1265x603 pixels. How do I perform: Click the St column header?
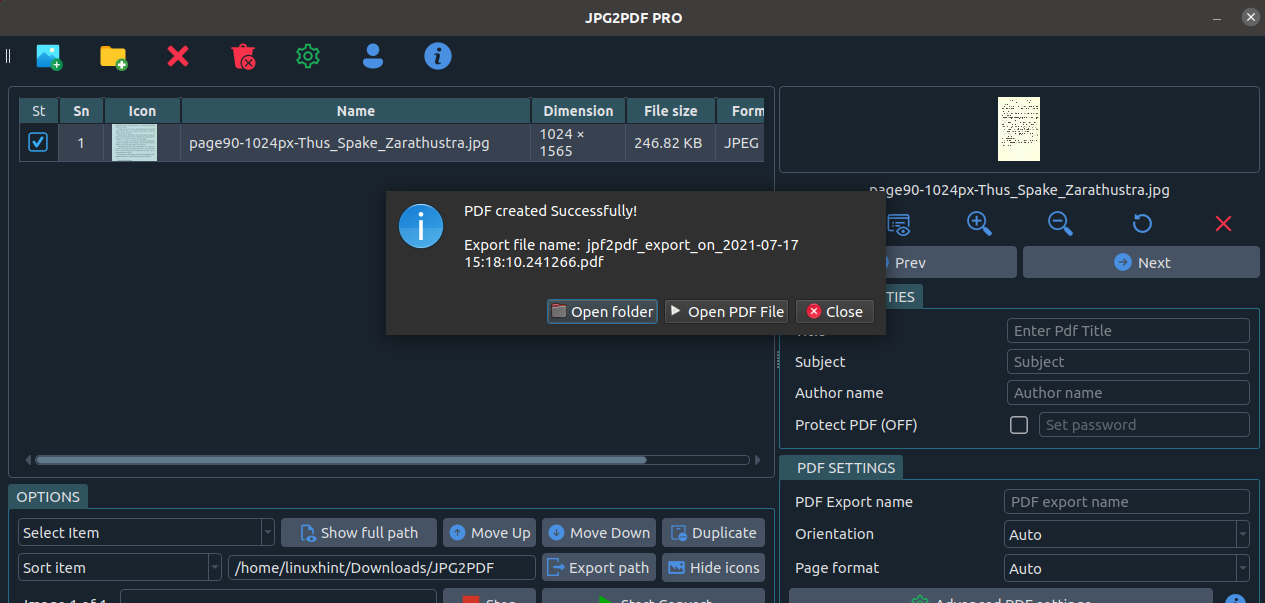click(x=39, y=111)
